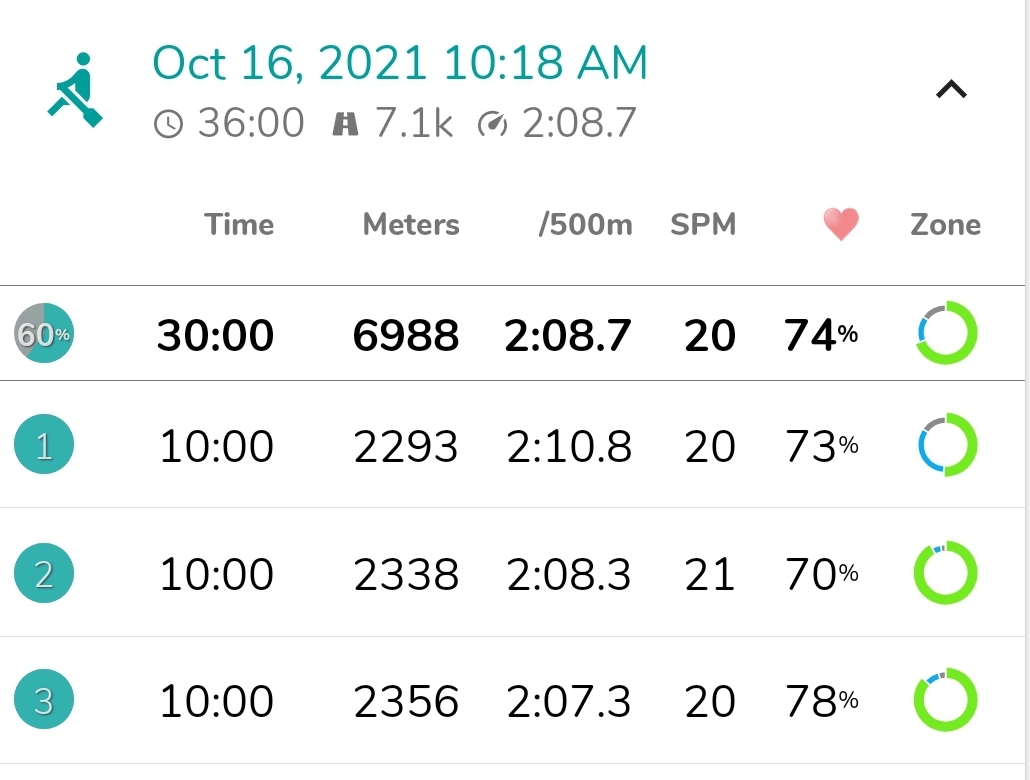Click the 60% pie summary badge
This screenshot has width=1030, height=780.
44,333
